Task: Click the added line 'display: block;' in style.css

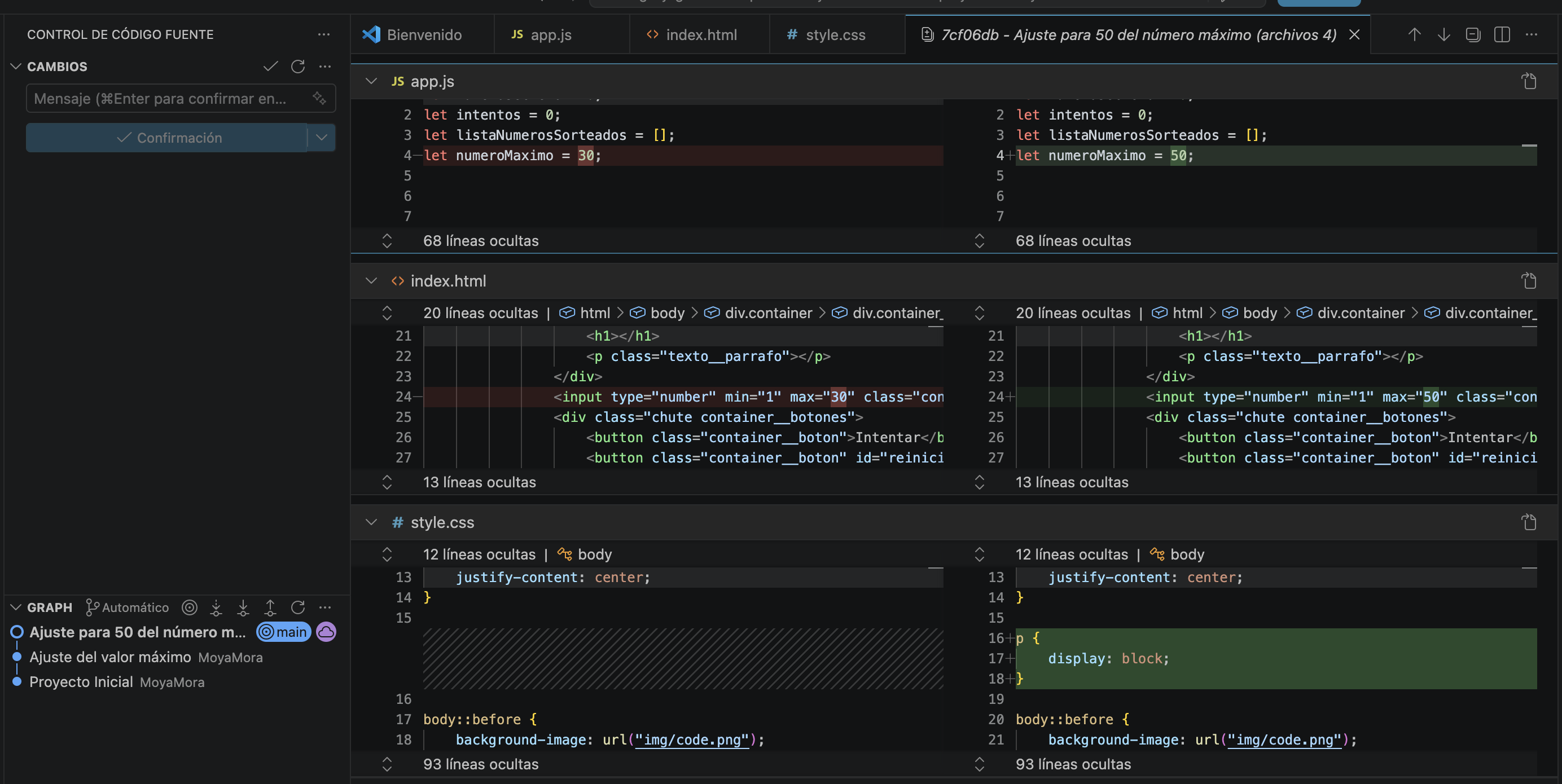Action: click(x=1276, y=658)
